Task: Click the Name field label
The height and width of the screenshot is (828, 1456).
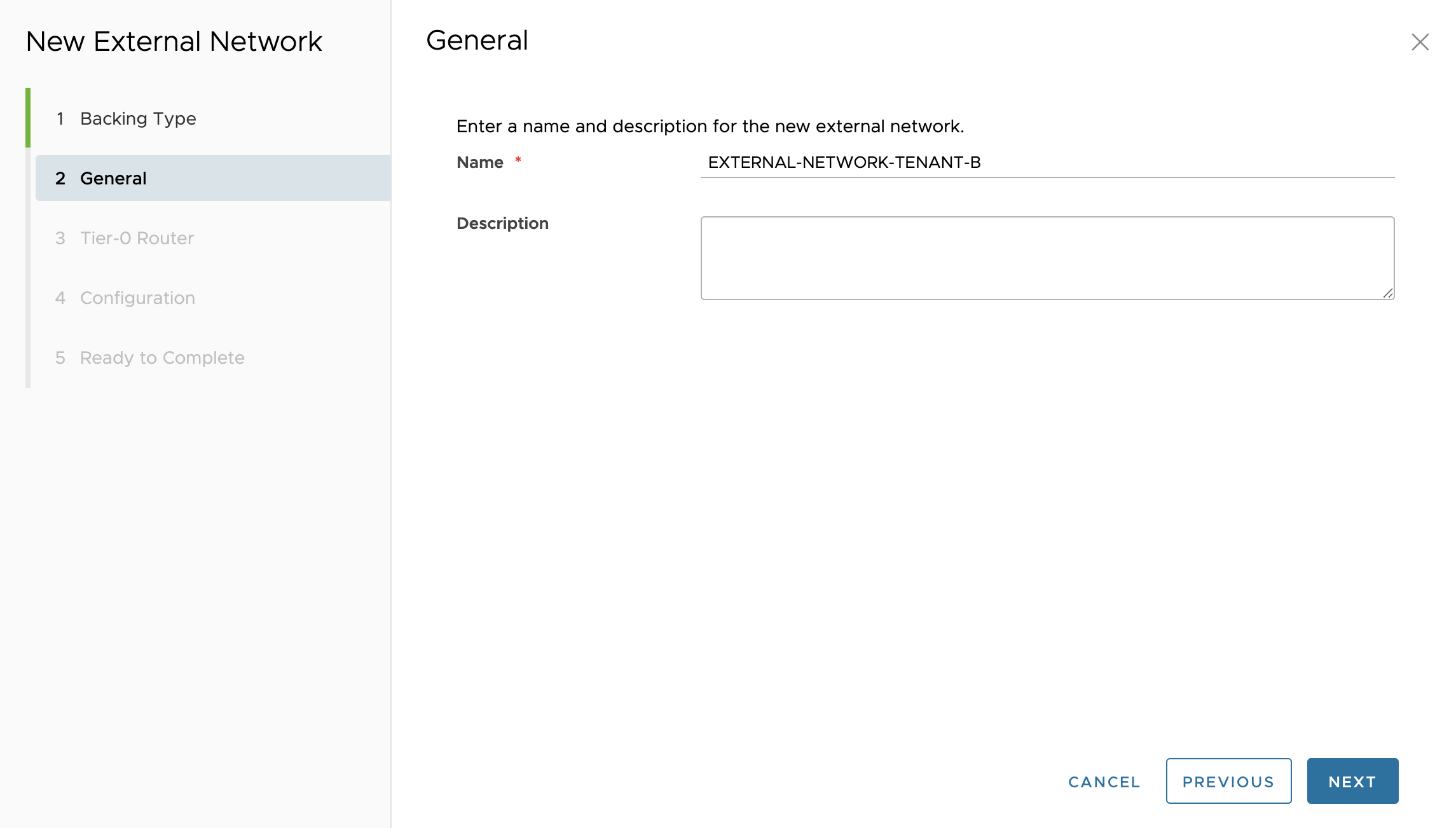Action: (479, 163)
